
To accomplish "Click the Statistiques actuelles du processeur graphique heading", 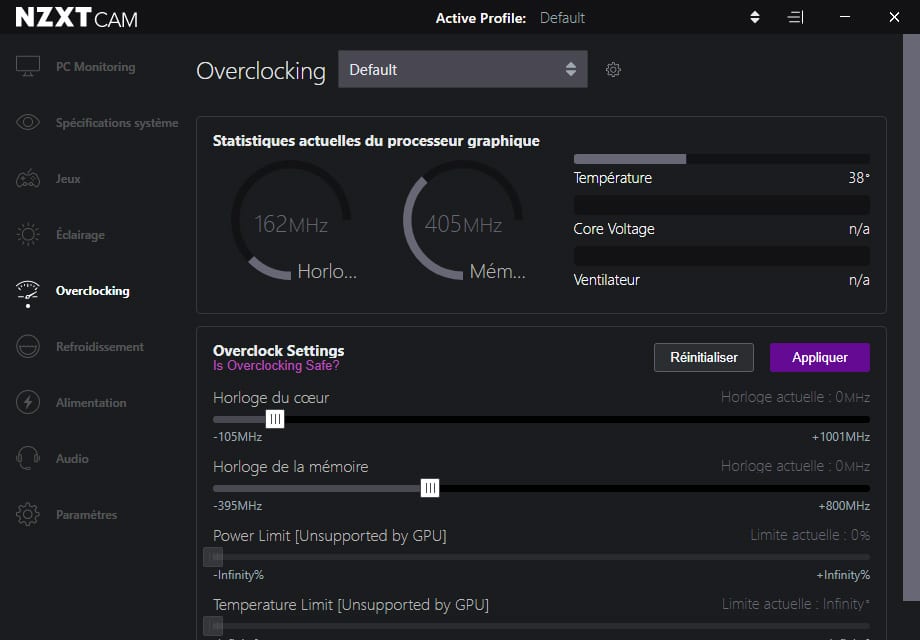I will 376,141.
